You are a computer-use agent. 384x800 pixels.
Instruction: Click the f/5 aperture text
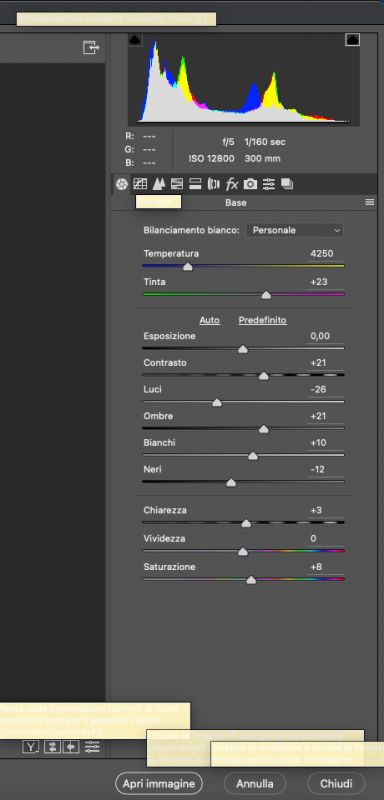coord(228,142)
